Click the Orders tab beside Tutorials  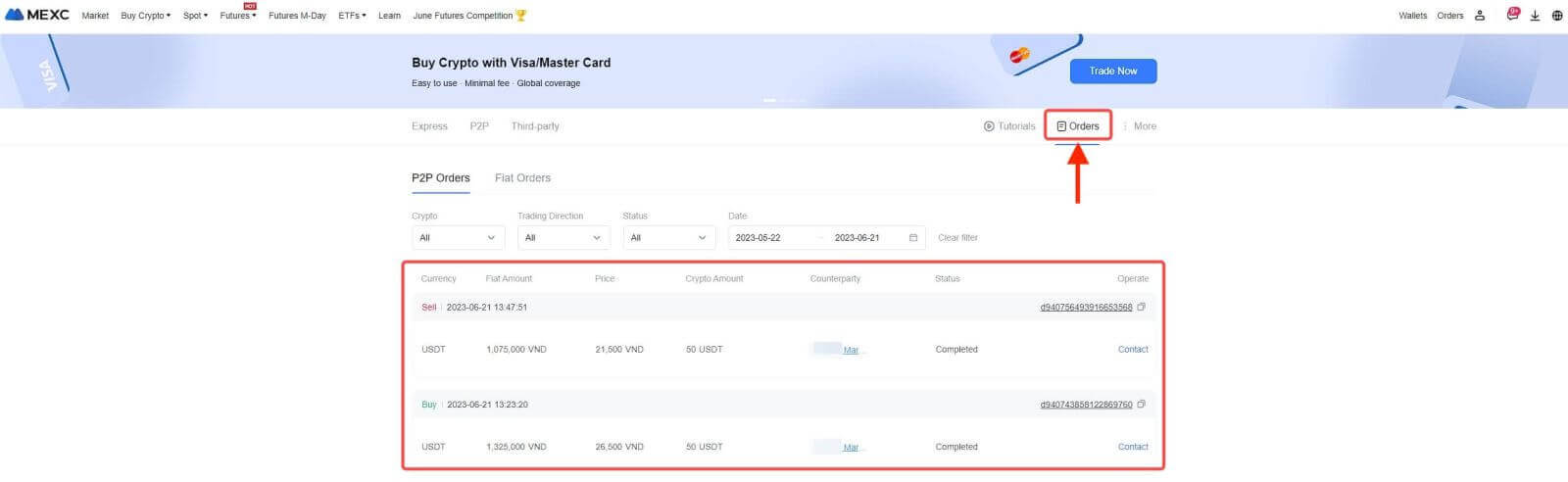pyautogui.click(x=1078, y=126)
